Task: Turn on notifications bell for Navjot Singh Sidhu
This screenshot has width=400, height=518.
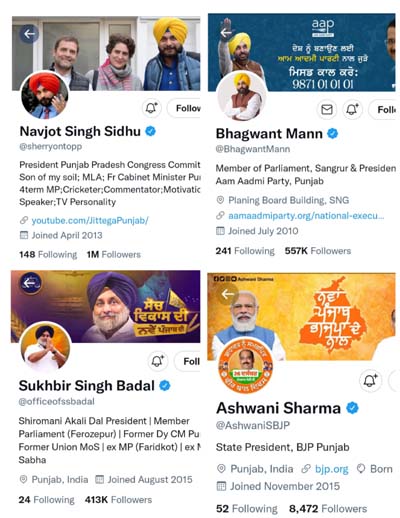Action: click(152, 108)
